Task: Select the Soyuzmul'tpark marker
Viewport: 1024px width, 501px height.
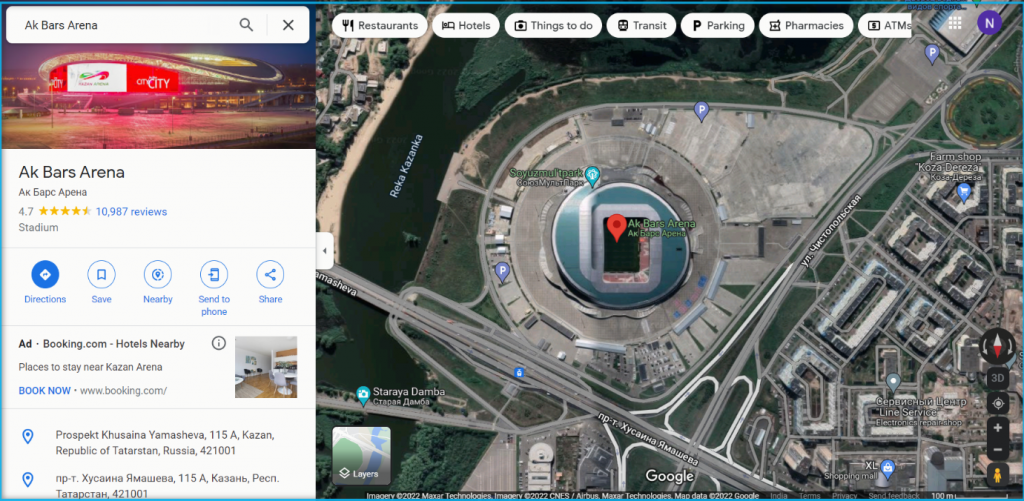Action: coord(592,174)
